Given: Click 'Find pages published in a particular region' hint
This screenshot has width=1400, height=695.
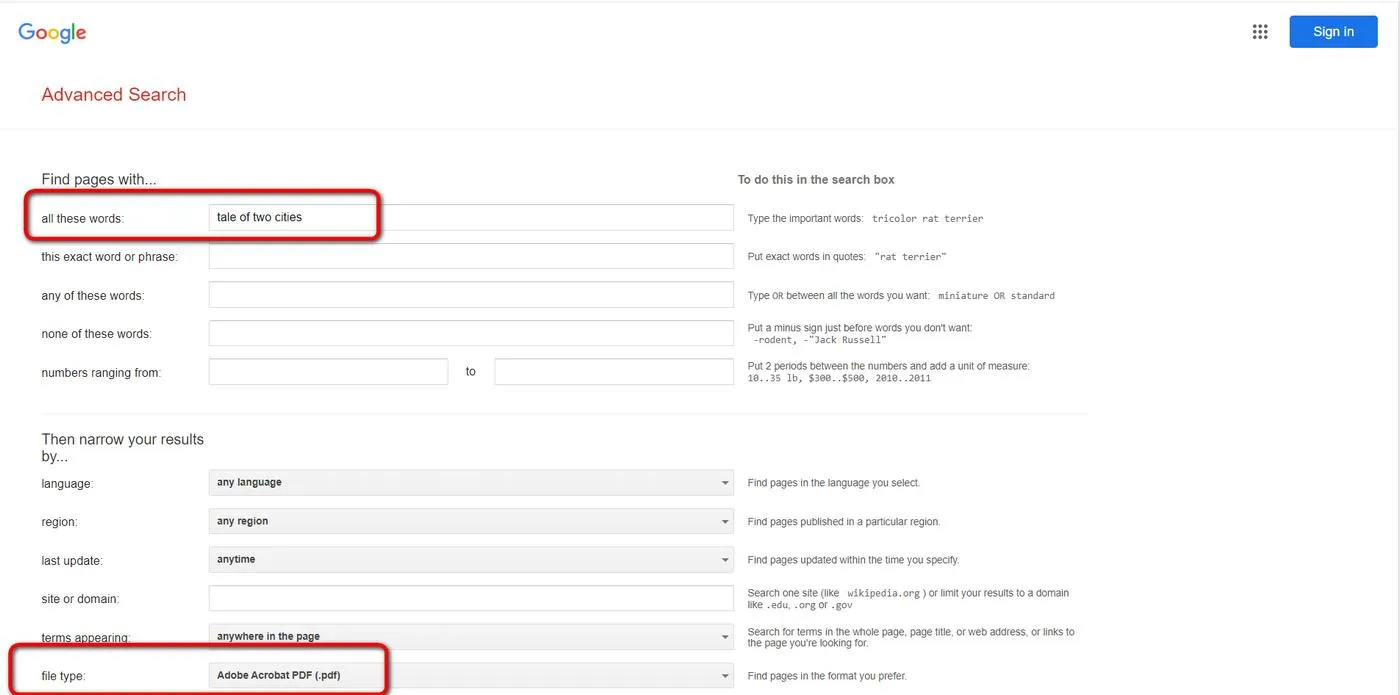Looking at the screenshot, I should pos(844,522).
